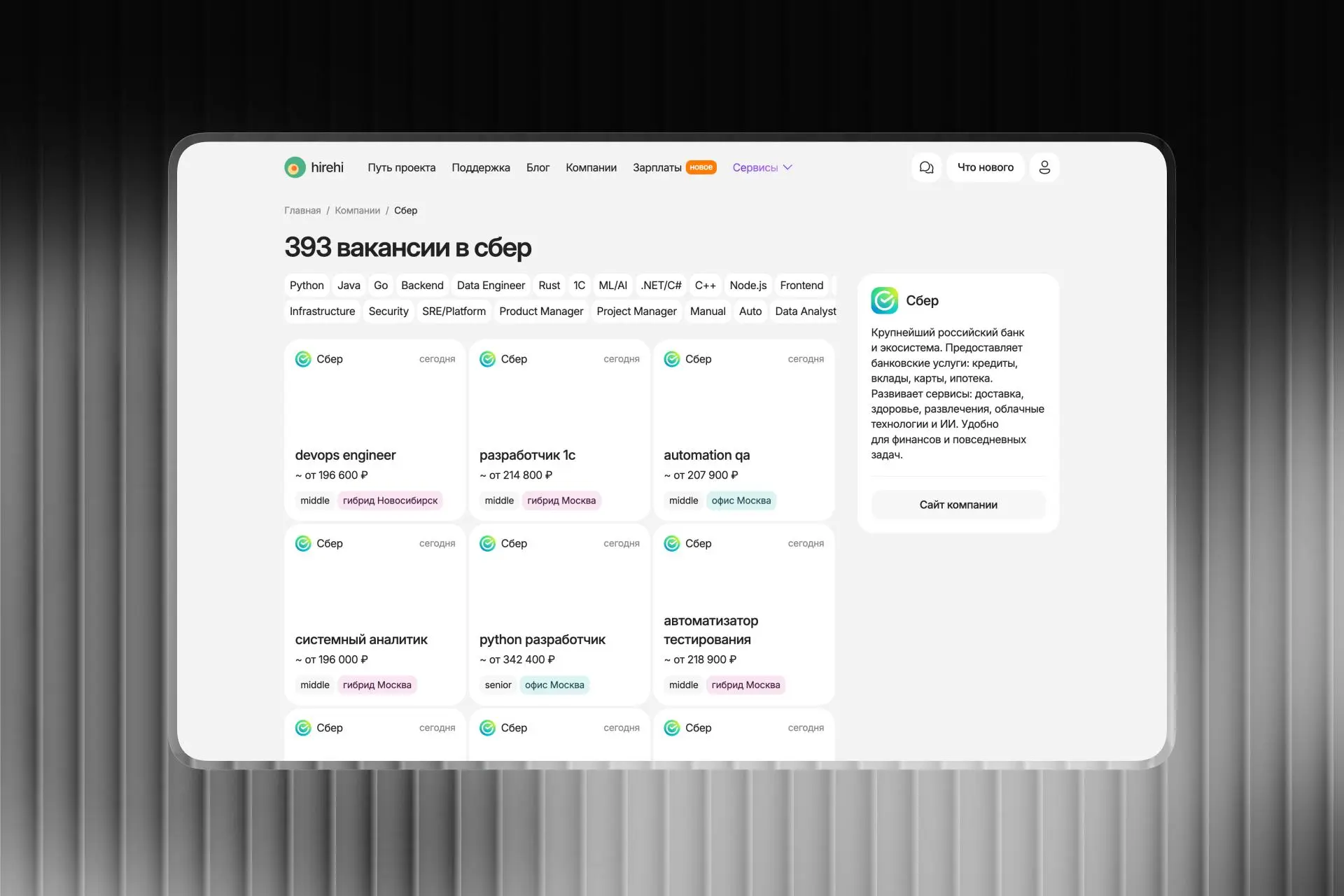1344x896 pixels.
Task: Open the Сайт компании button
Action: [x=958, y=505]
